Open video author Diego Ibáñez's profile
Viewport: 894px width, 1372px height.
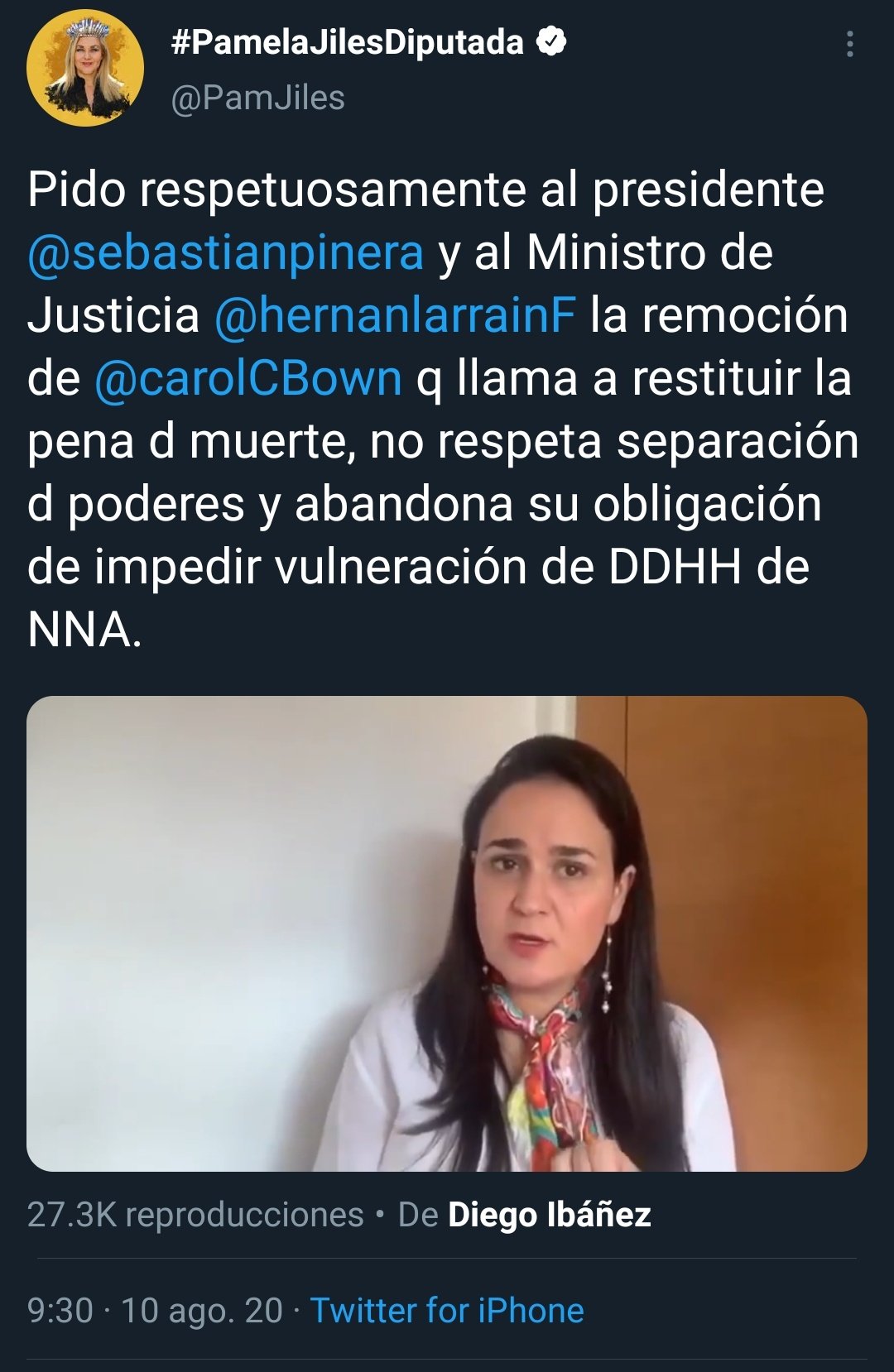tap(550, 1215)
